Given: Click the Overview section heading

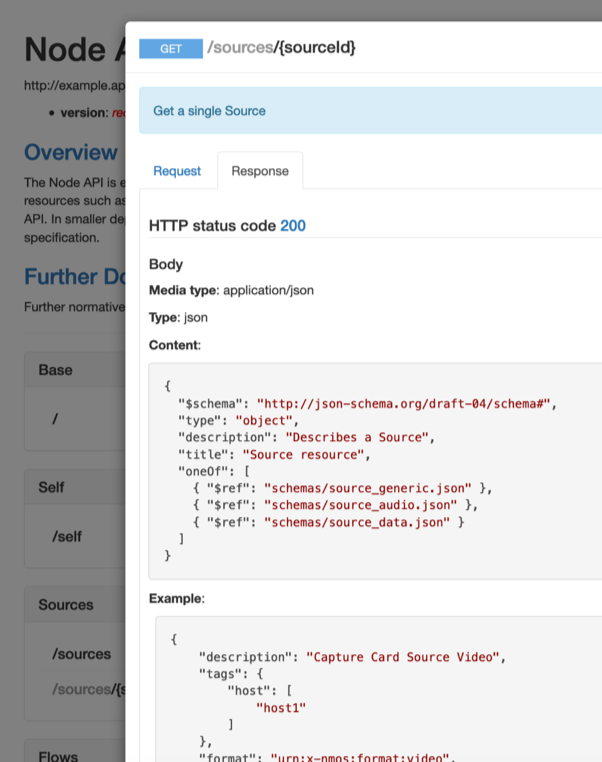Looking at the screenshot, I should 71,152.
